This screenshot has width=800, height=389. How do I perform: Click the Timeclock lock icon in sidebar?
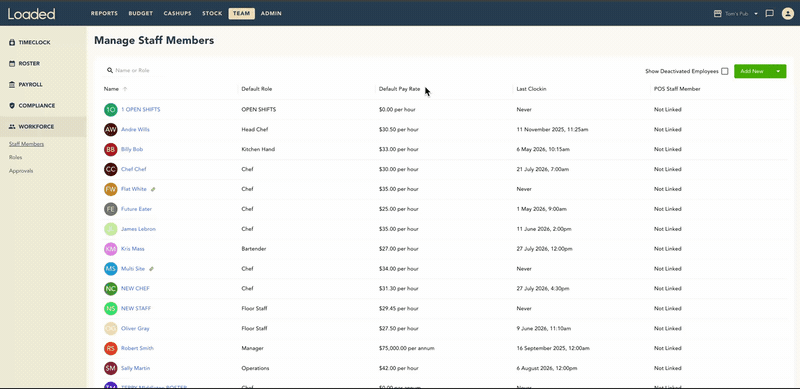12,43
